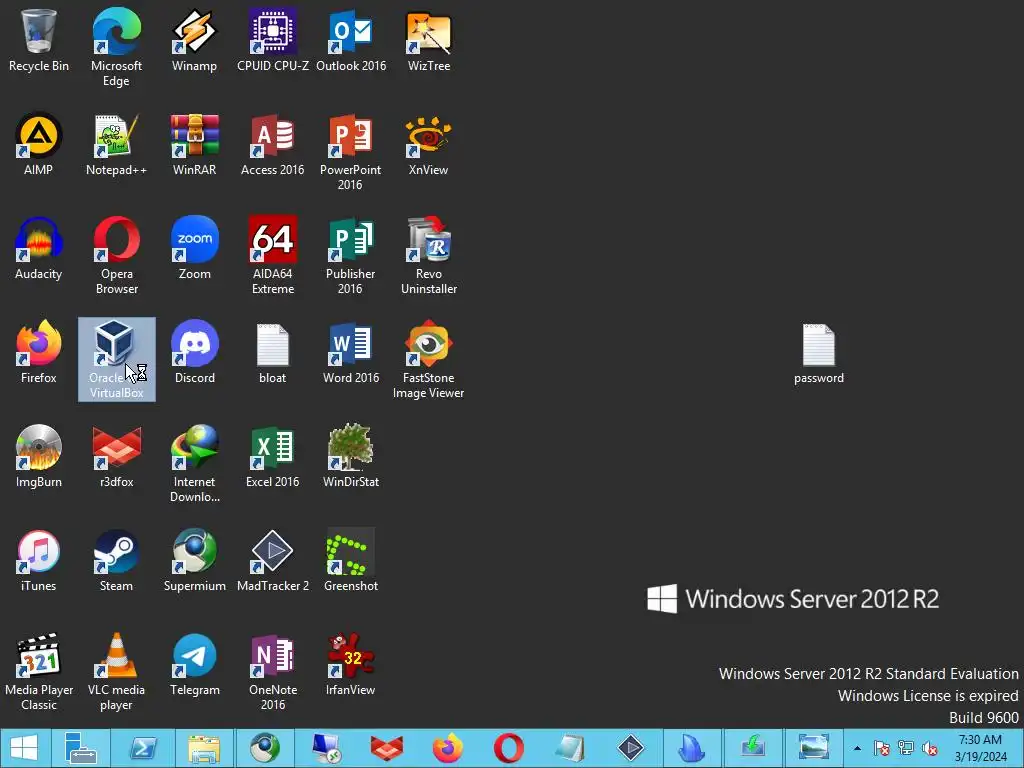Viewport: 1024px width, 768px height.
Task: Switch to MadTracker in the taskbar
Action: coord(630,748)
